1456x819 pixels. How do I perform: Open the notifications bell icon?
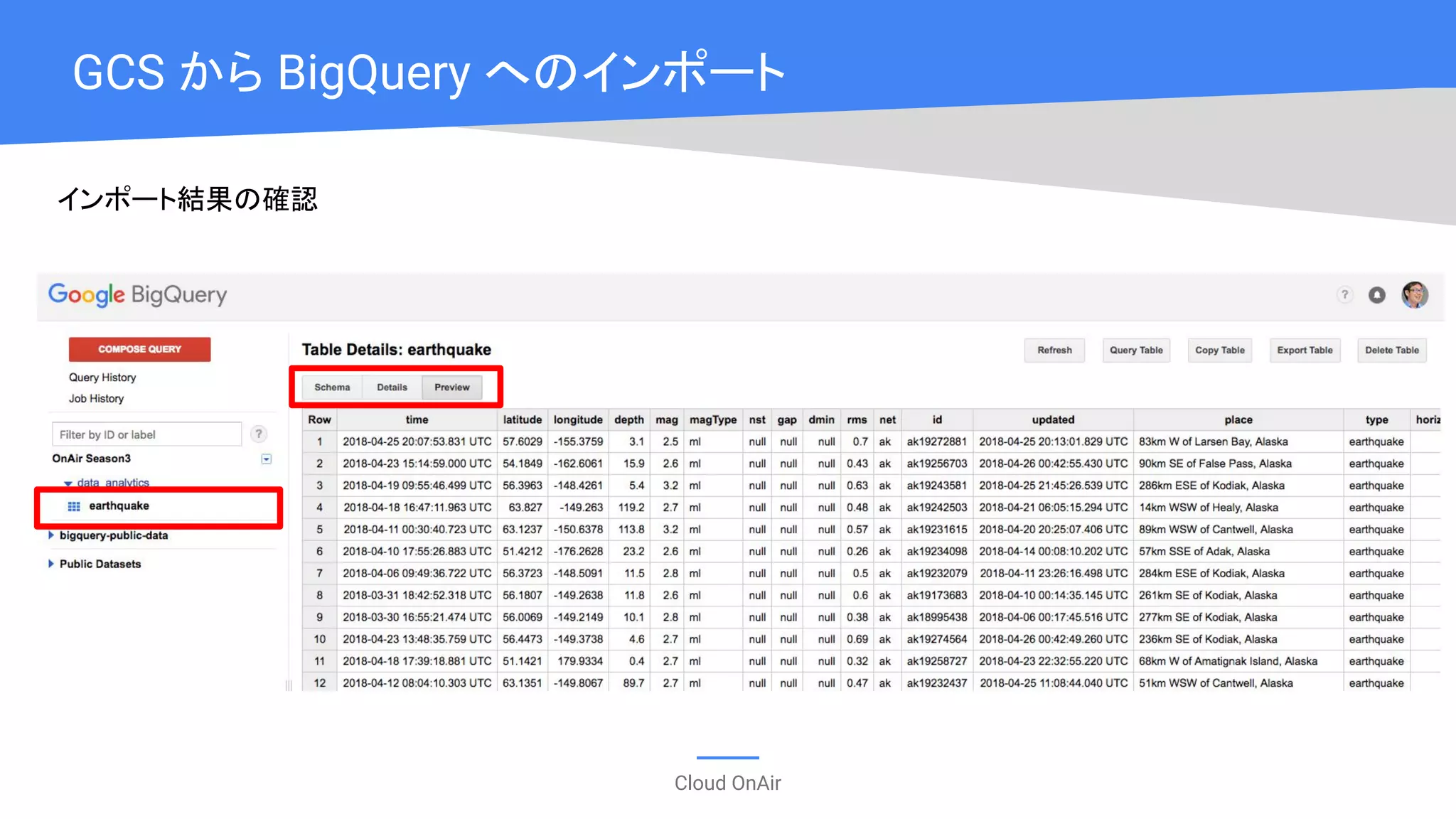[x=1377, y=294]
